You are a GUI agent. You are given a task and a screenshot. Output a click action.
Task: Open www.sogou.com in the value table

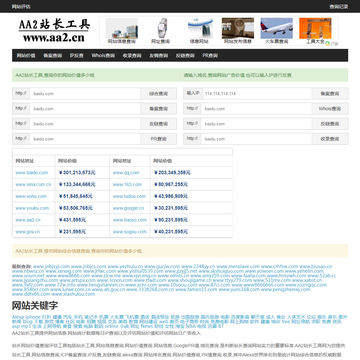pyautogui.click(x=130, y=232)
